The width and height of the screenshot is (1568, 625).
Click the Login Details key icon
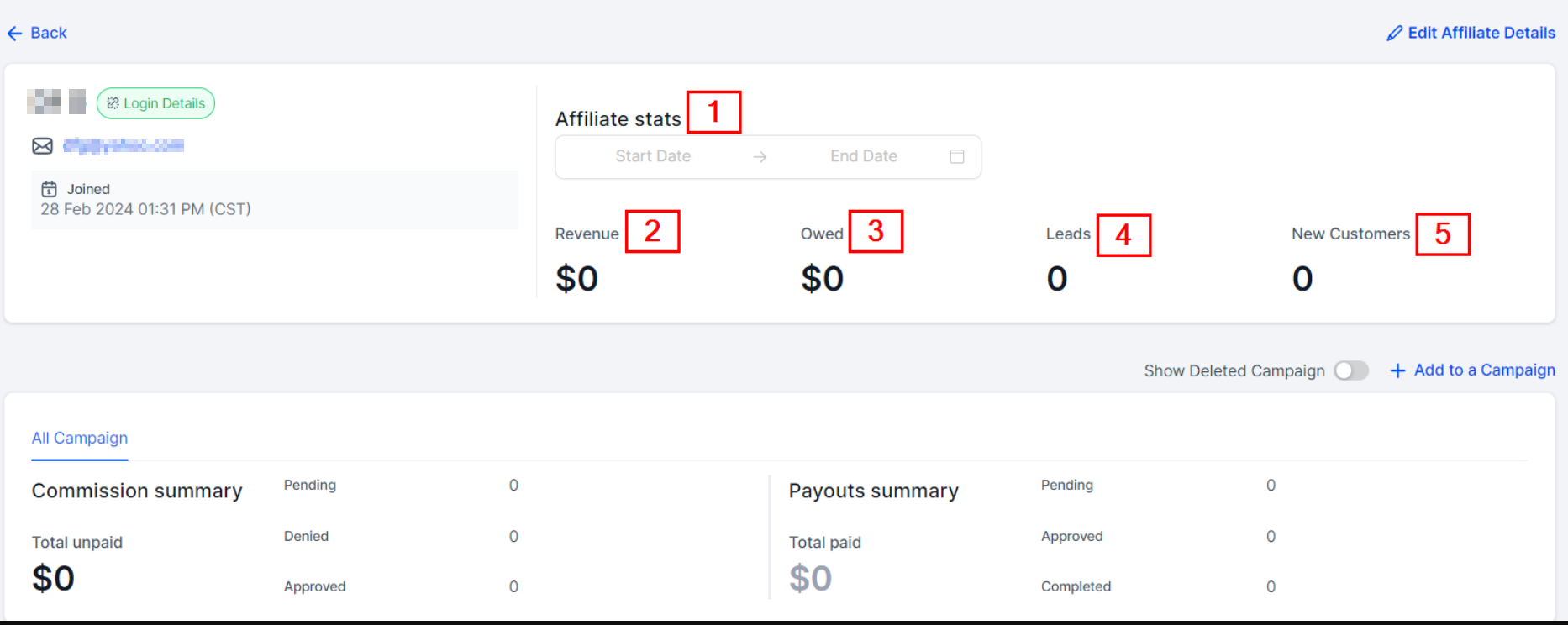pos(113,103)
